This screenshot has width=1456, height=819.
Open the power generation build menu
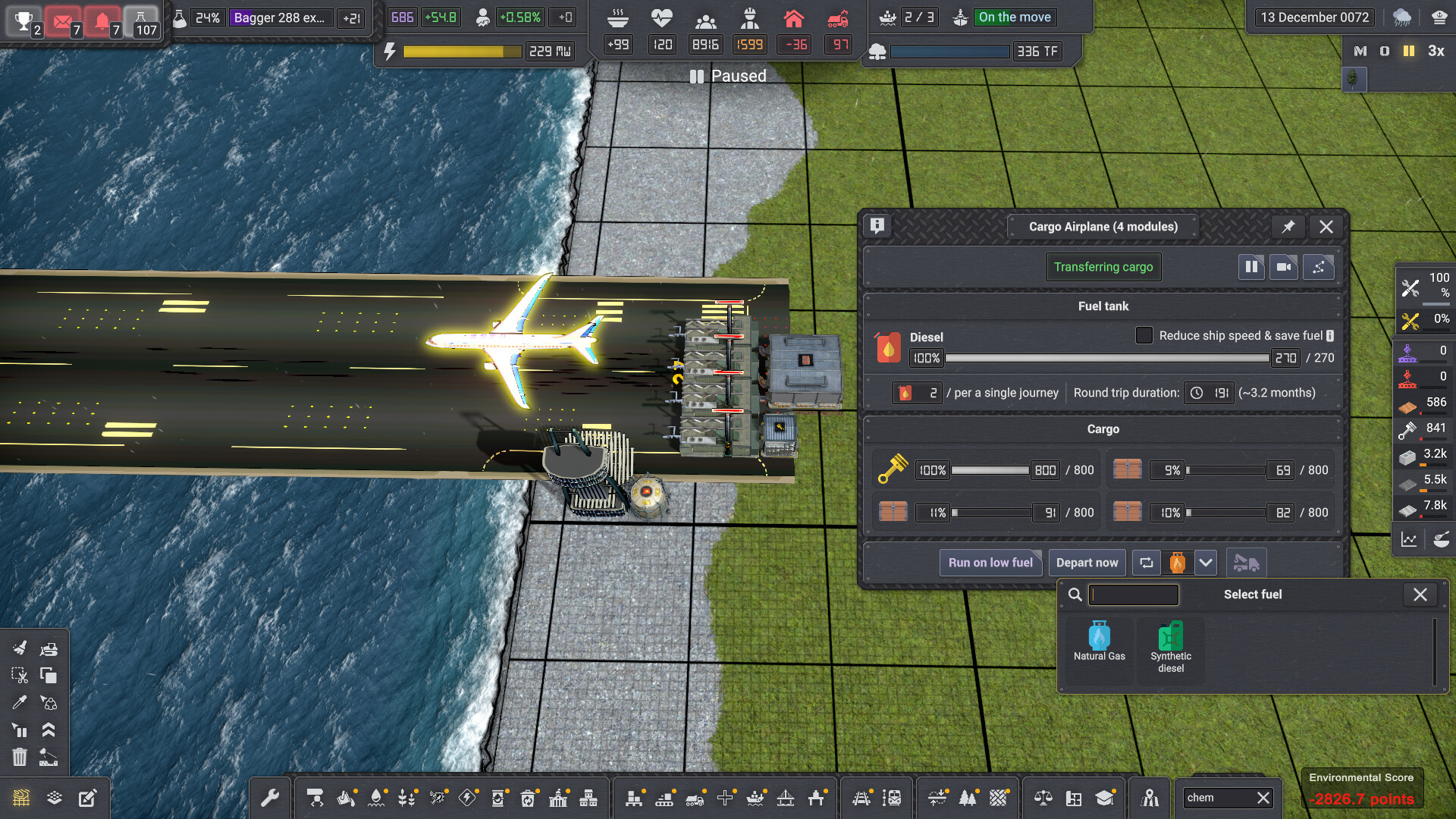coord(467,798)
